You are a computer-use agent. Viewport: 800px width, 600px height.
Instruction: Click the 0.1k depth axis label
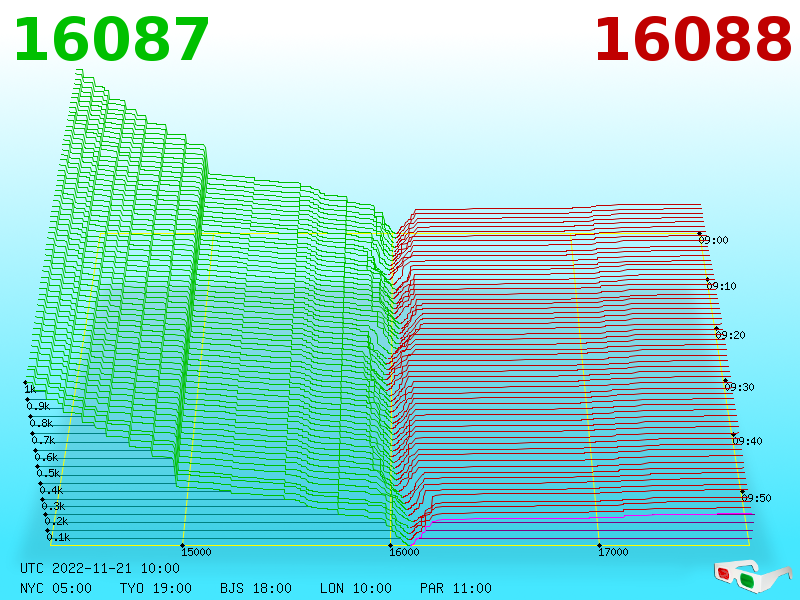[58, 537]
